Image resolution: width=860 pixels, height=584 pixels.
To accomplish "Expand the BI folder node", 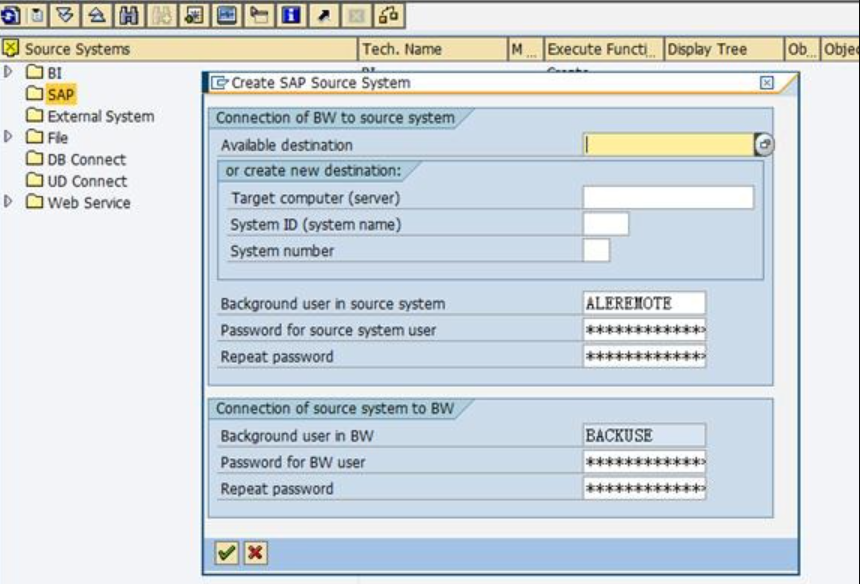I will coord(8,71).
